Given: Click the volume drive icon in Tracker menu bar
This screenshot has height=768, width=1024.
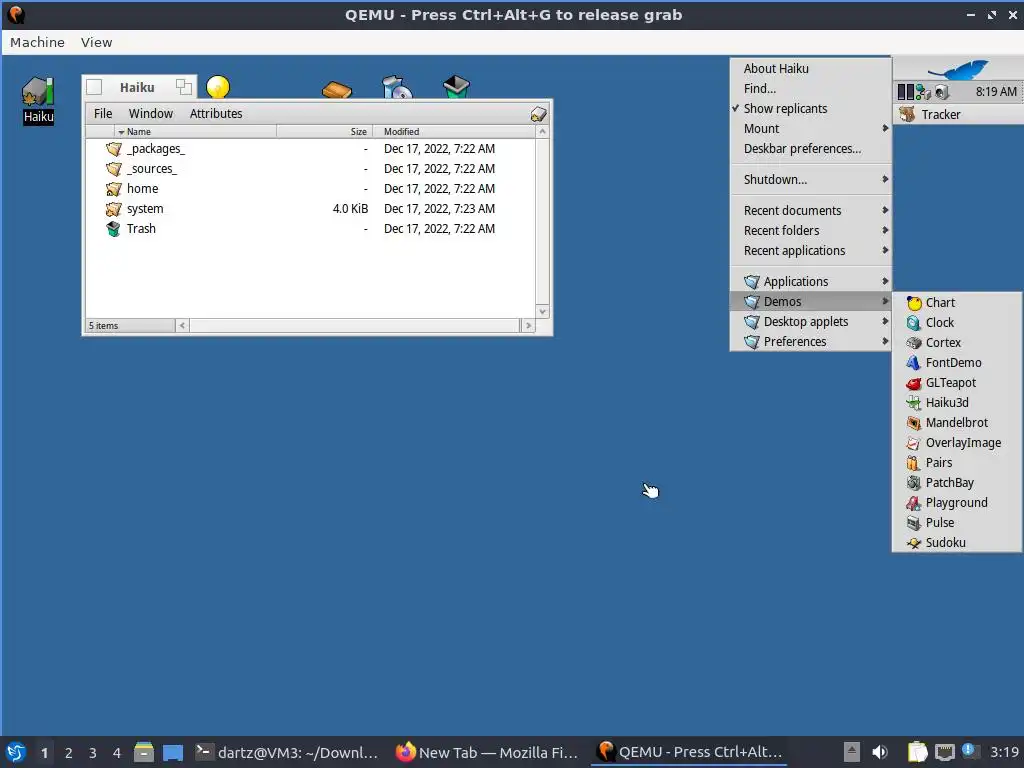Looking at the screenshot, I should click(x=538, y=114).
